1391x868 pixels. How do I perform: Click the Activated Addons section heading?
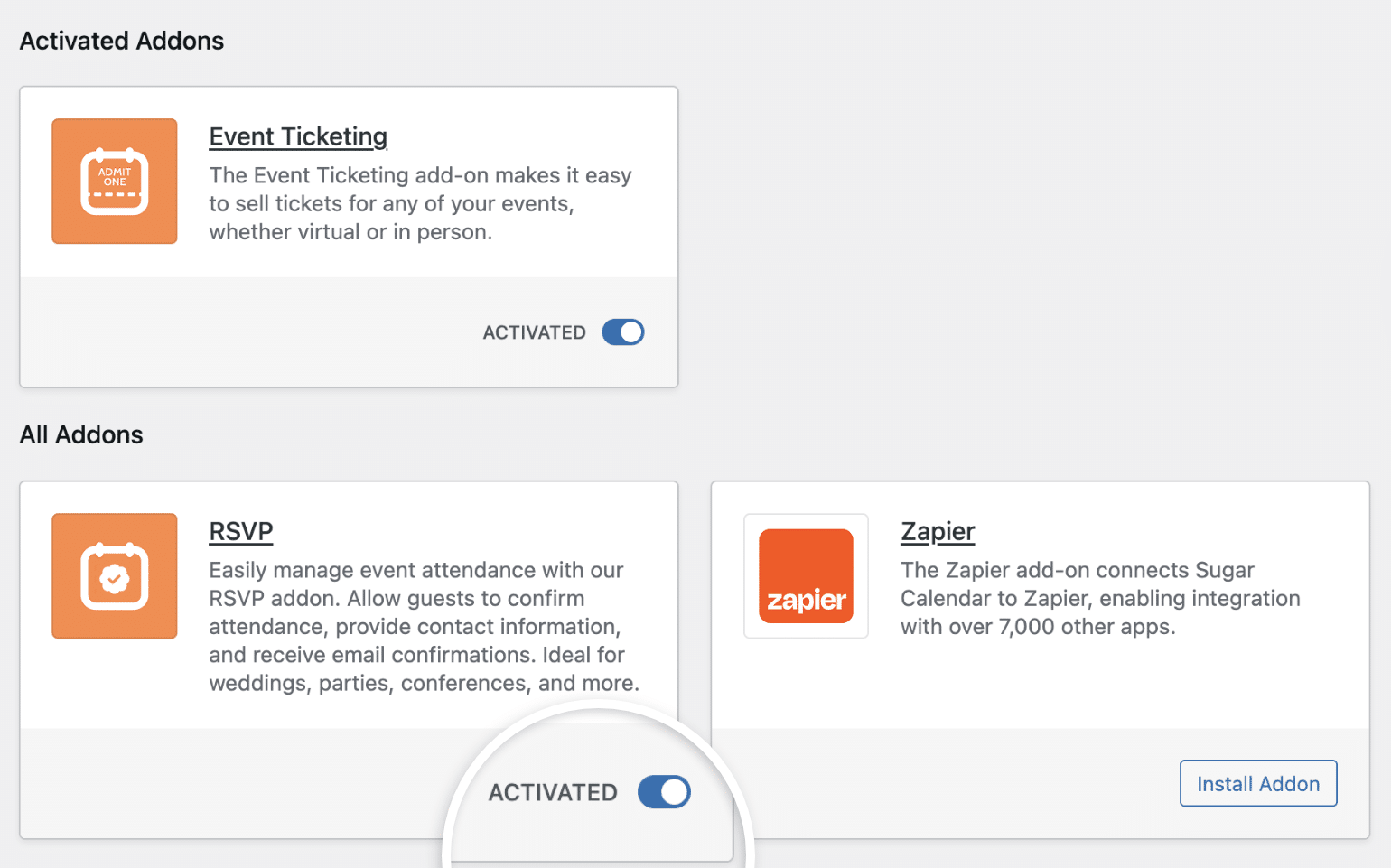click(x=122, y=41)
